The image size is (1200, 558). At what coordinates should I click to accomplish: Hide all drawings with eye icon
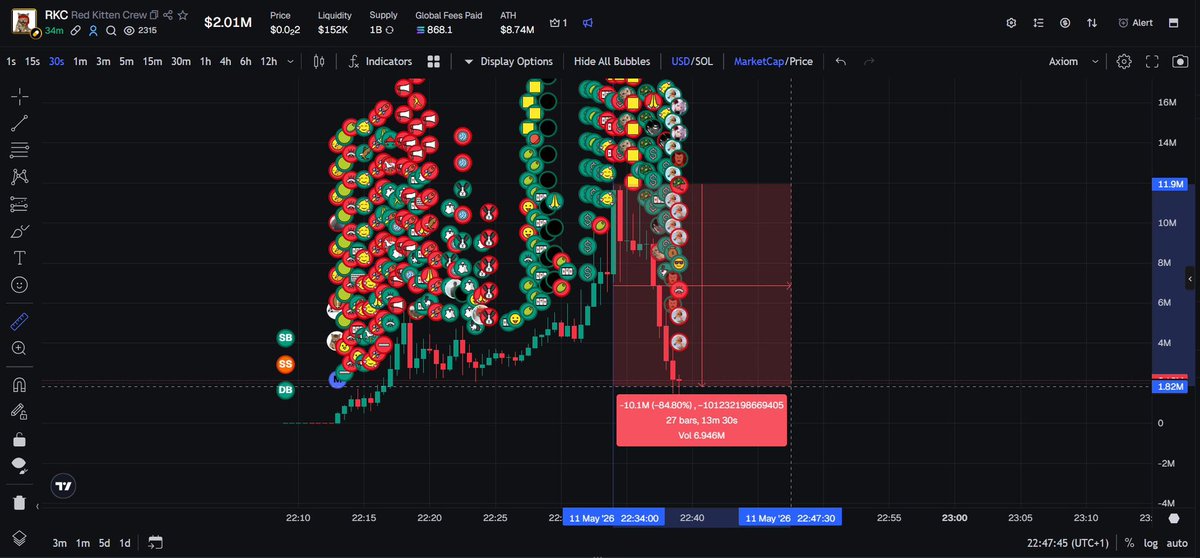click(19, 465)
